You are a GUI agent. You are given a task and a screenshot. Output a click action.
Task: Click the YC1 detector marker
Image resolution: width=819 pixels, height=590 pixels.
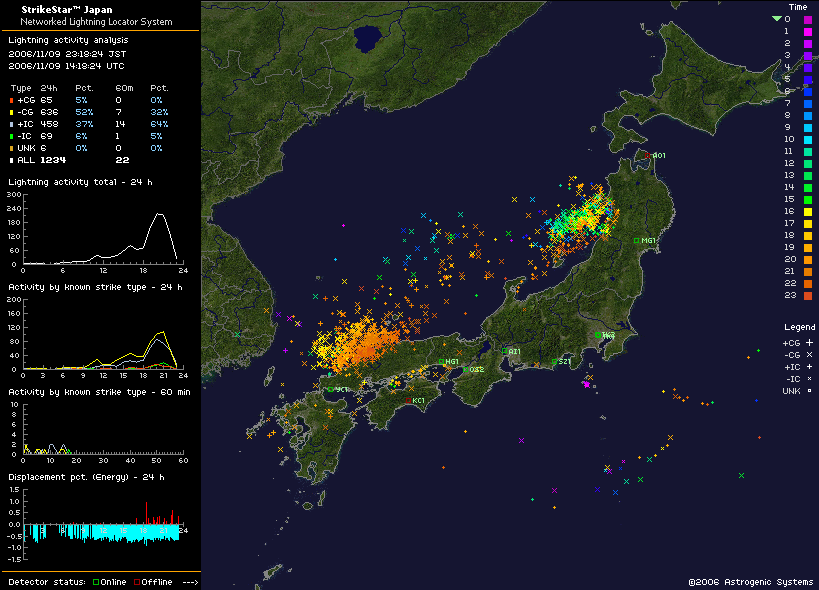(329, 389)
